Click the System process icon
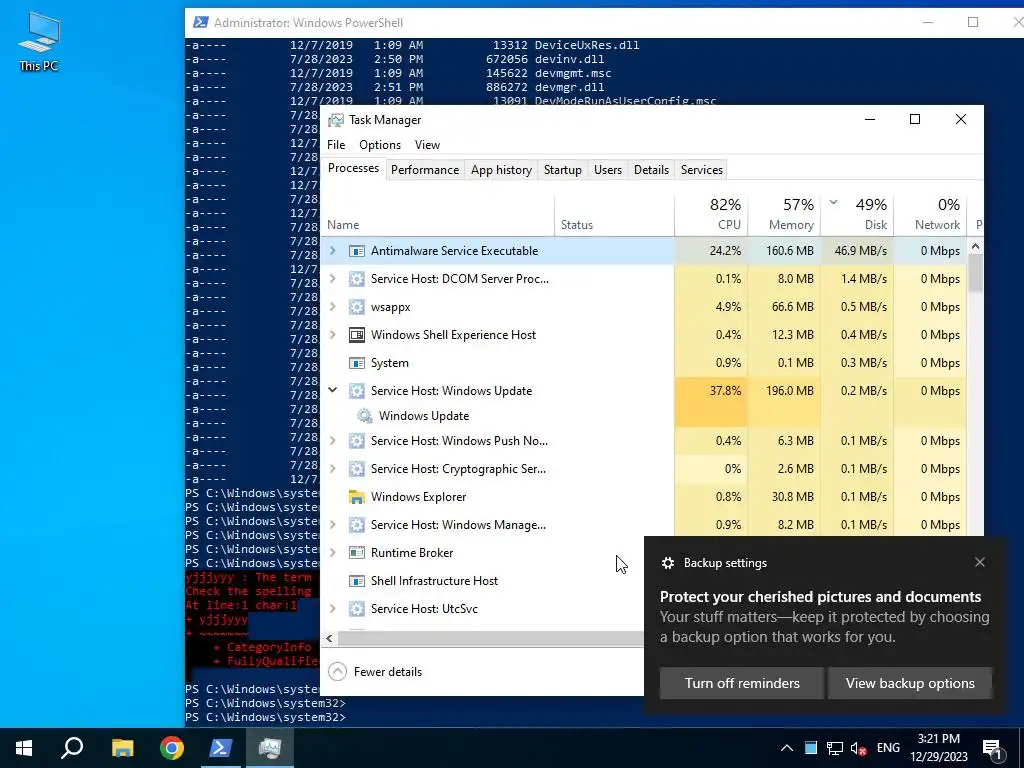The width and height of the screenshot is (1024, 768). pos(357,363)
